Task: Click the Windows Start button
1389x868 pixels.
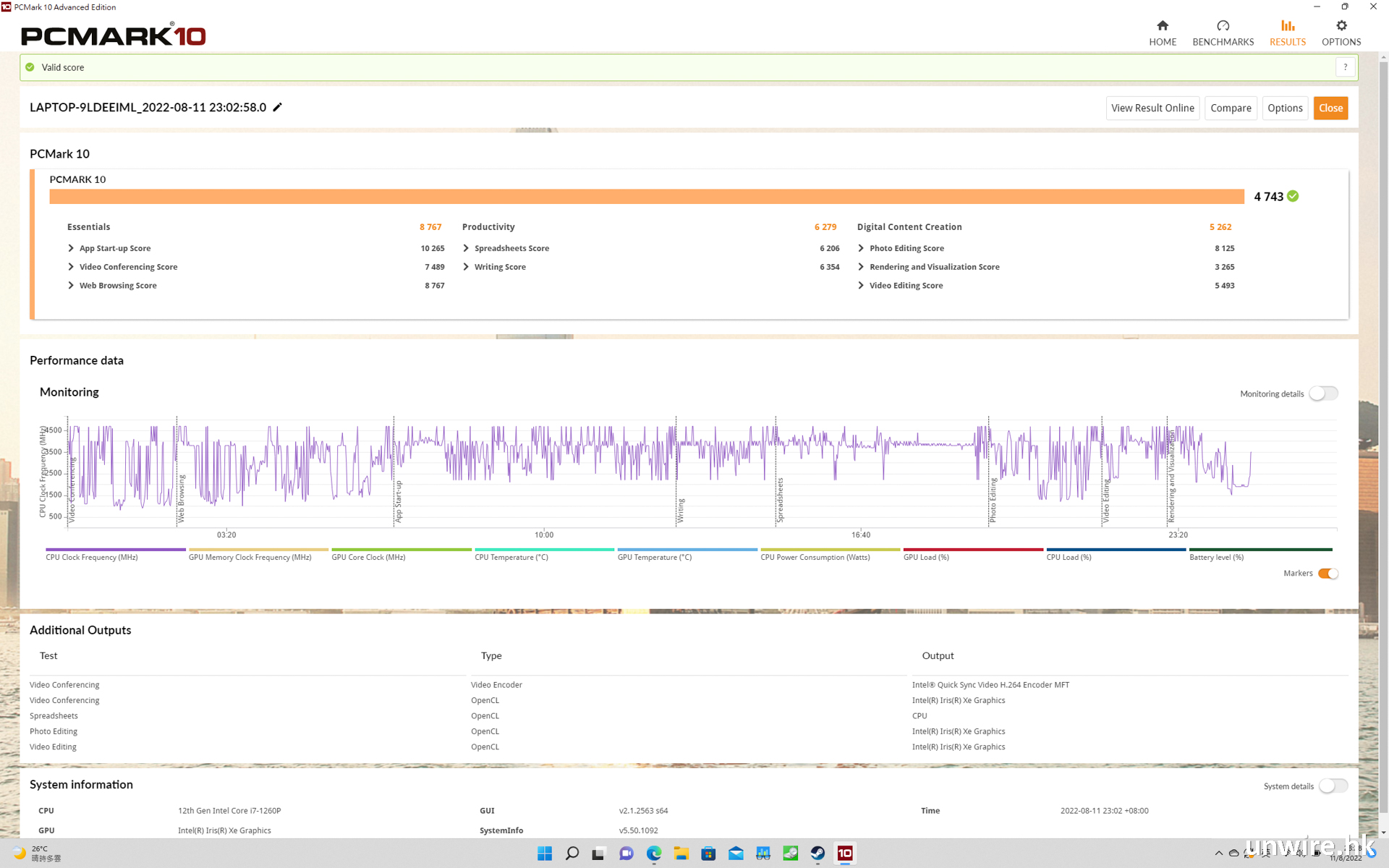Action: click(x=545, y=854)
